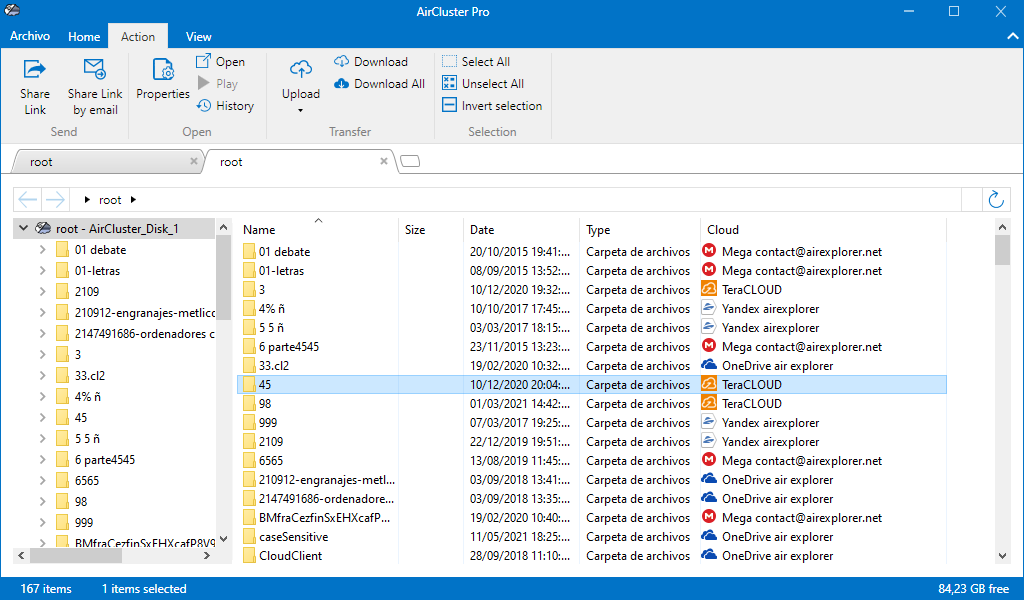The image size is (1024, 600).
Task: Select 4% ñ folder in tree
Action: click(88, 396)
